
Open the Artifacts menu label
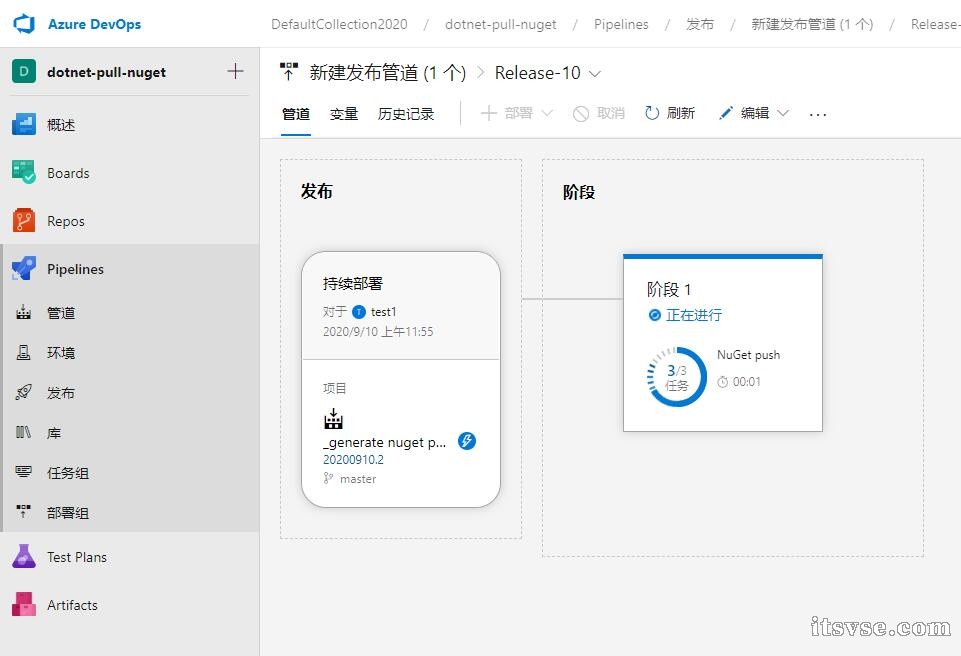[x=72, y=605]
